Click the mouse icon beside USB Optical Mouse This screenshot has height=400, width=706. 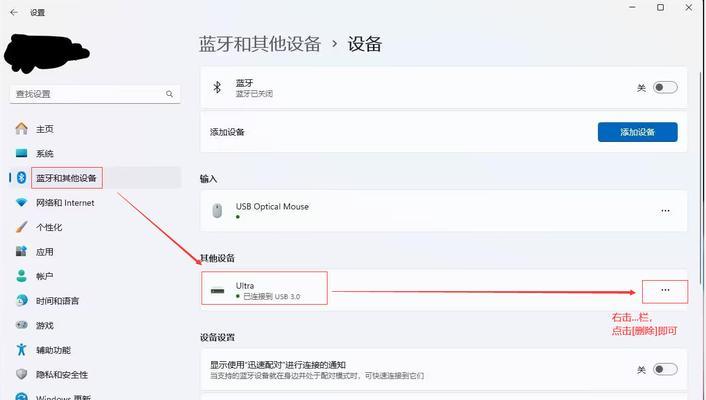point(217,210)
